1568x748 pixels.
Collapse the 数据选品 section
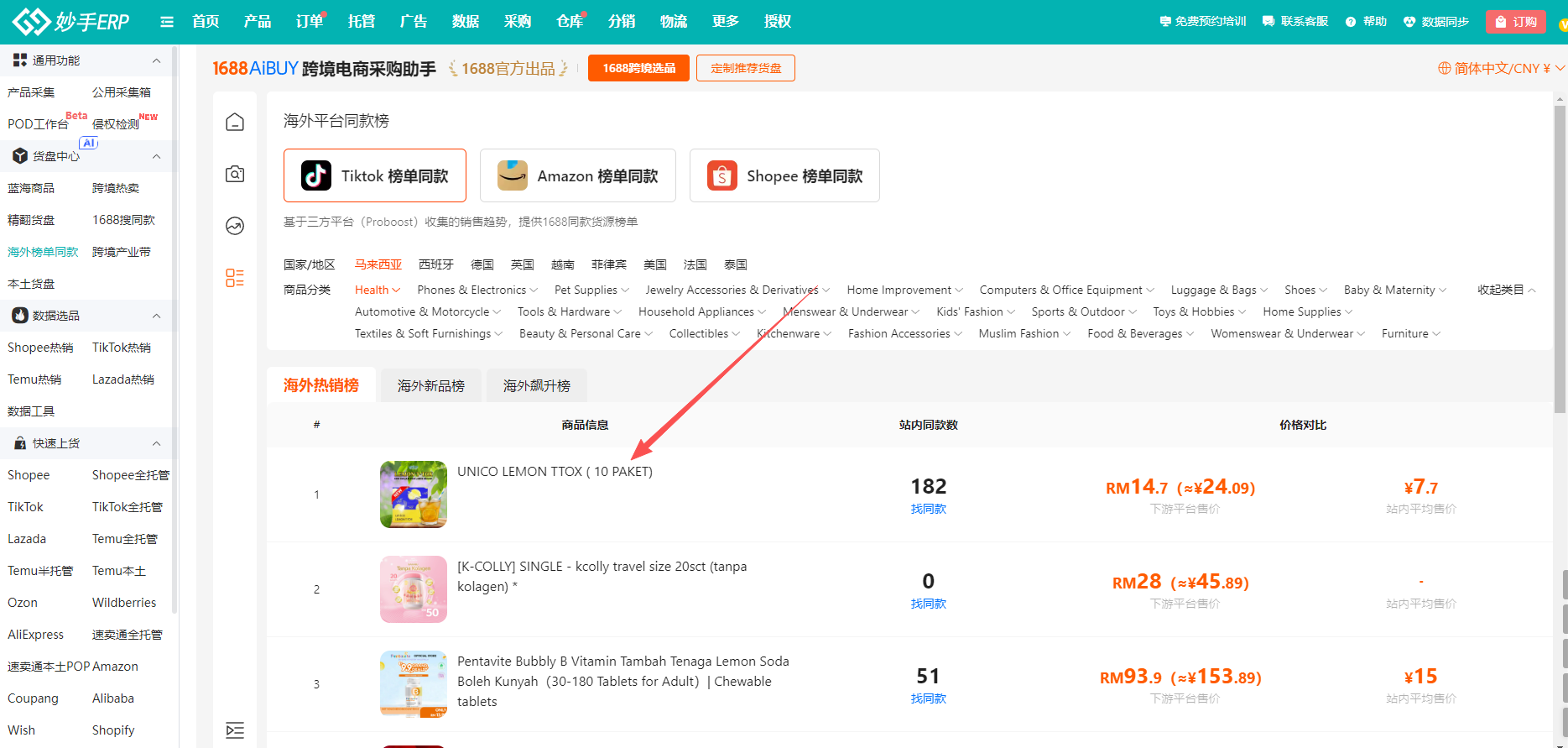tap(156, 316)
